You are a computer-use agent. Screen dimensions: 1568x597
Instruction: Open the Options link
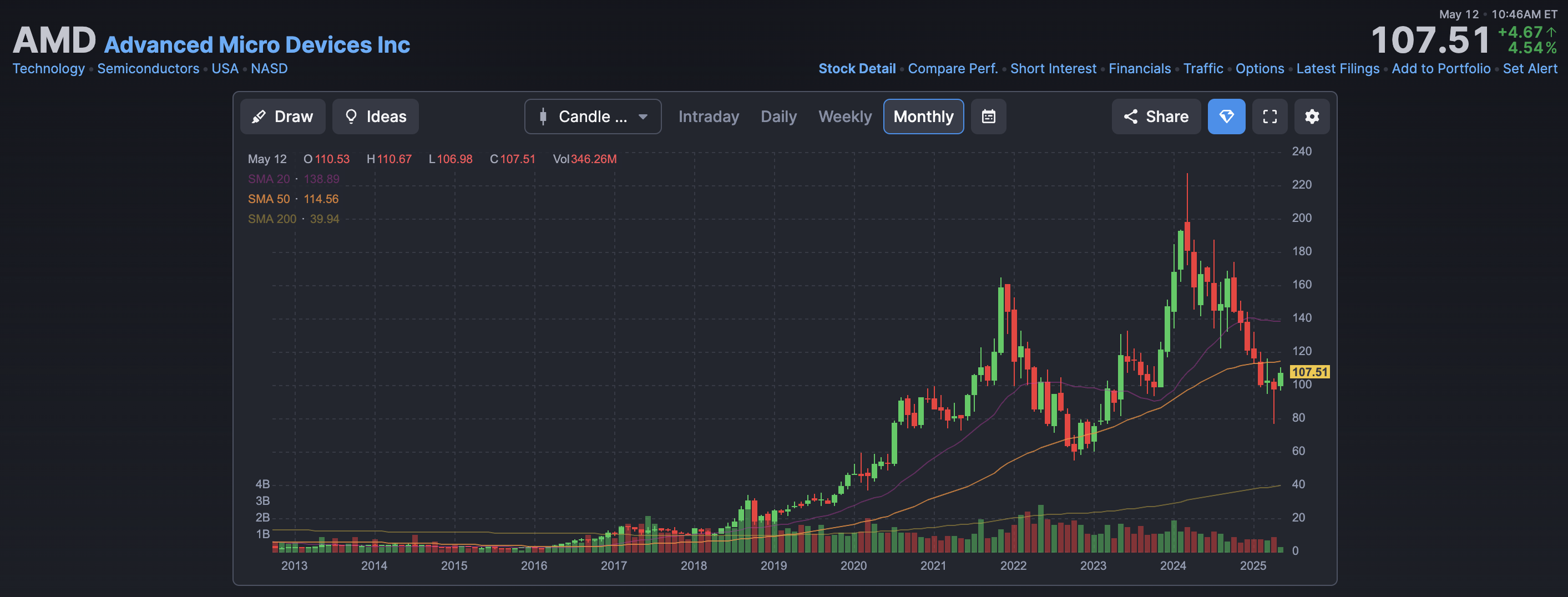(x=1260, y=69)
